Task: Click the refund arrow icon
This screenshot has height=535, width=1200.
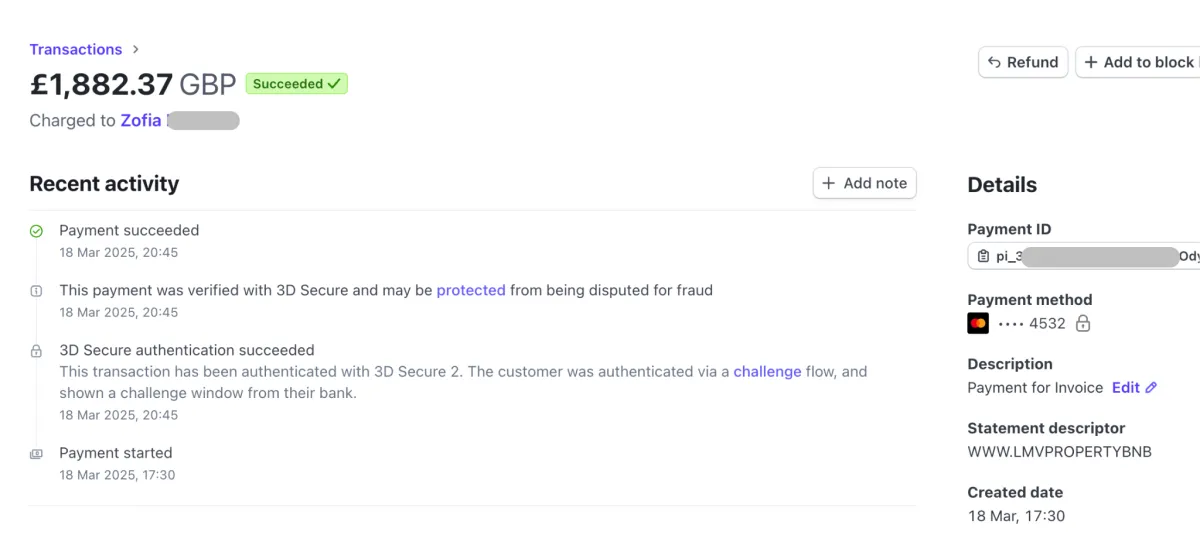Action: [x=994, y=62]
